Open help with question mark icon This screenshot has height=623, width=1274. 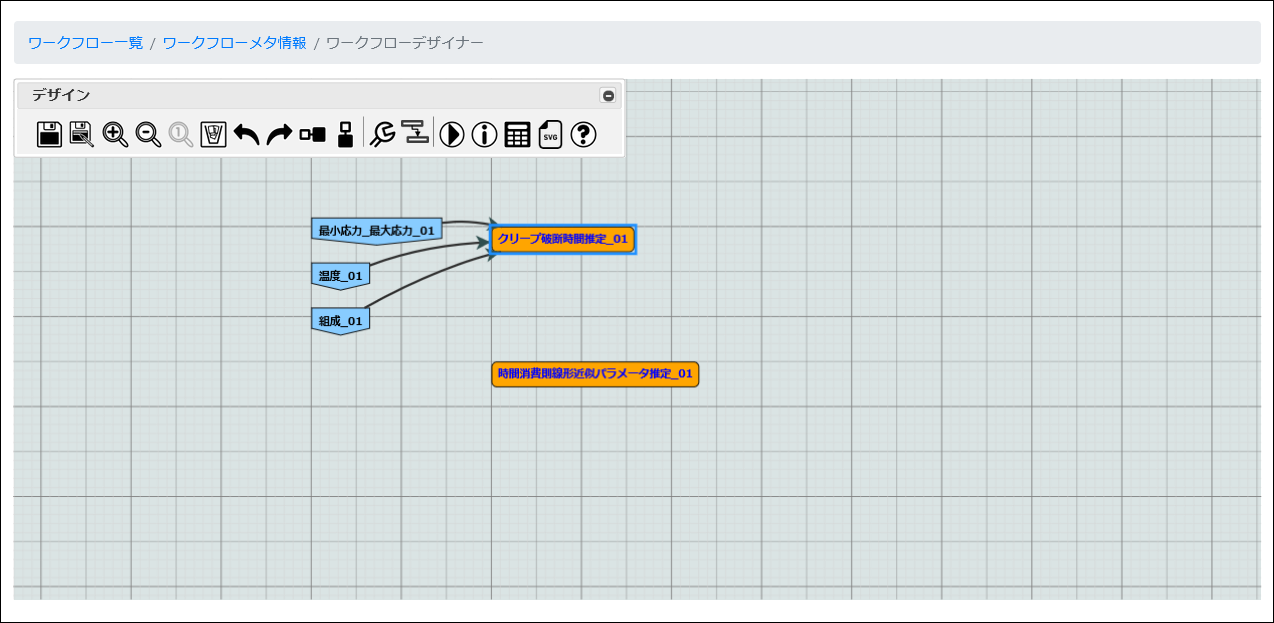[584, 134]
